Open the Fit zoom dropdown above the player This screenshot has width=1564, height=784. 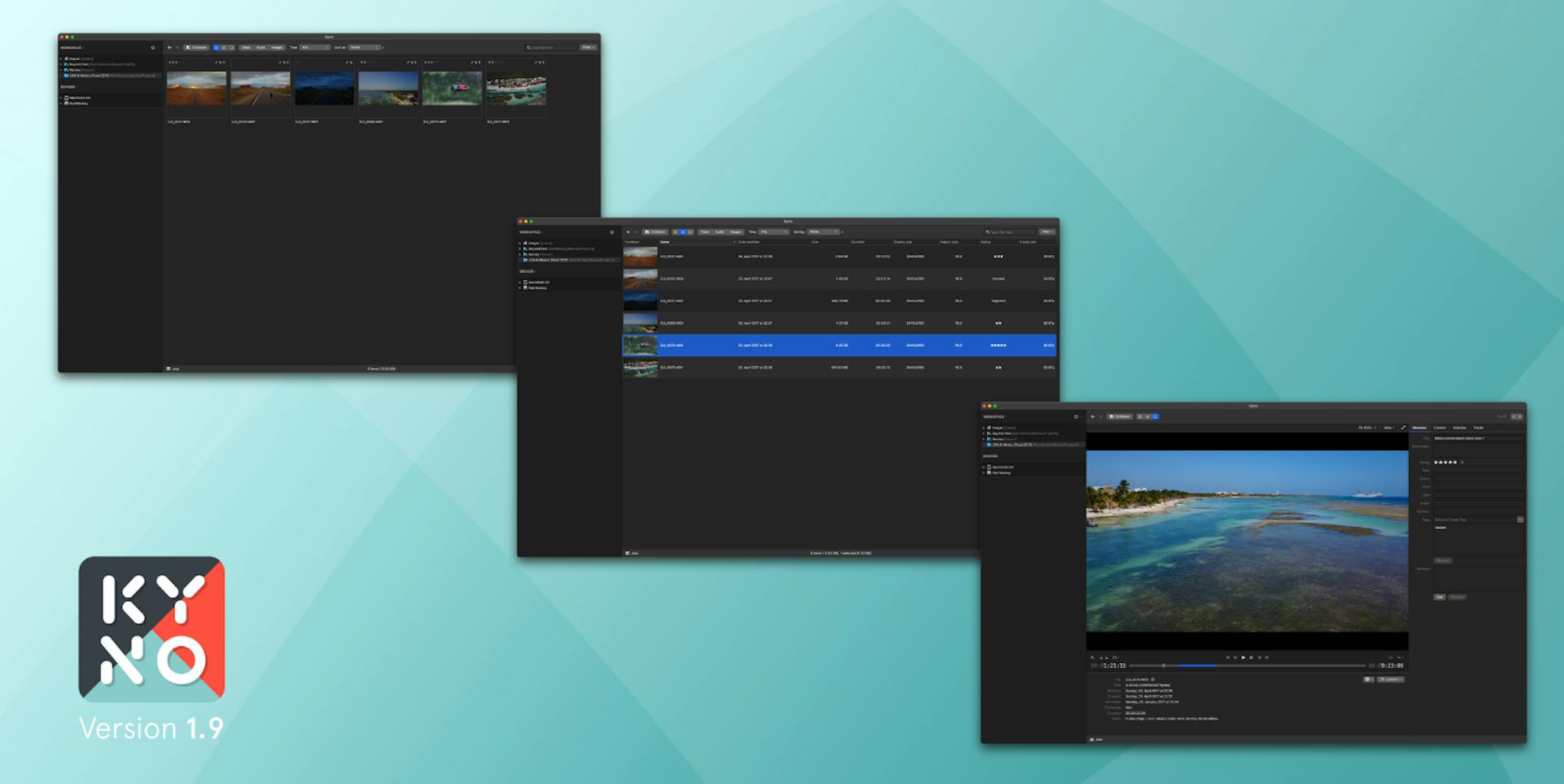1368,428
